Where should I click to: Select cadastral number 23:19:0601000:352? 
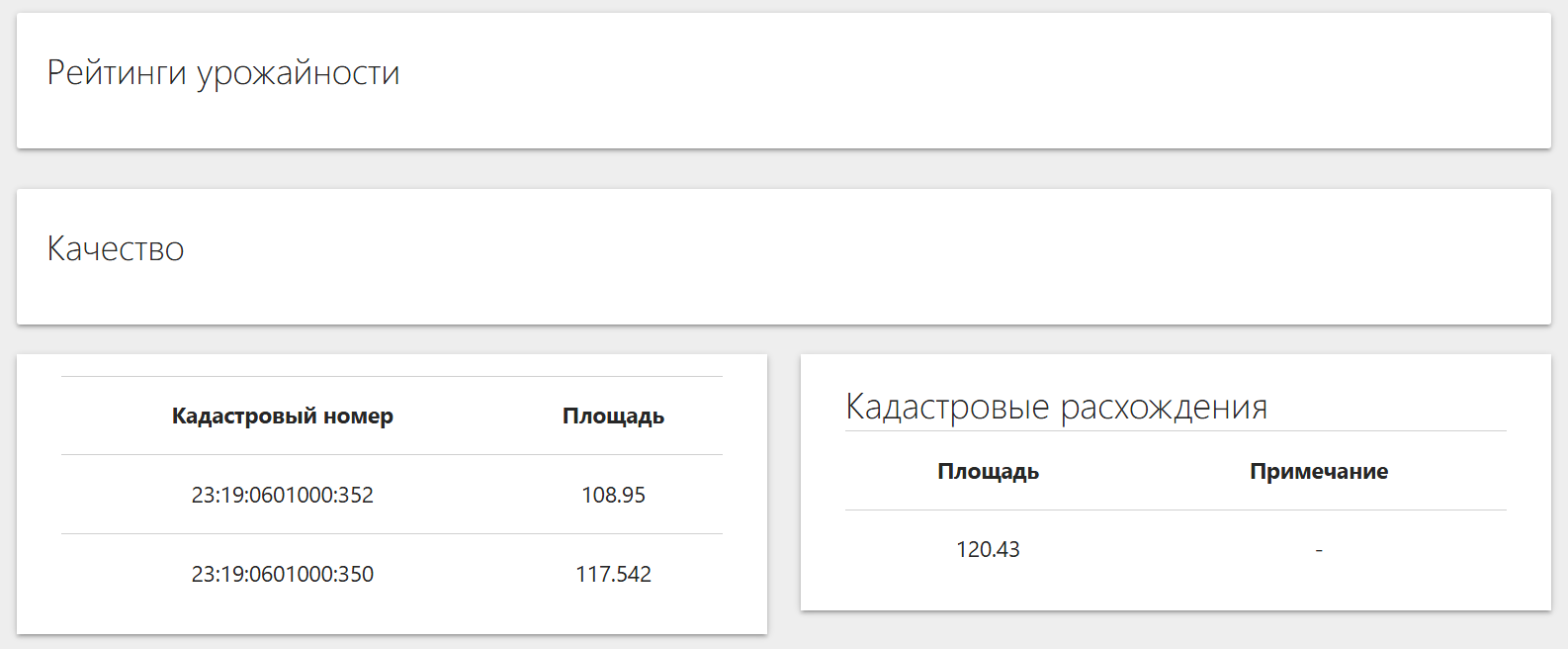pos(283,495)
